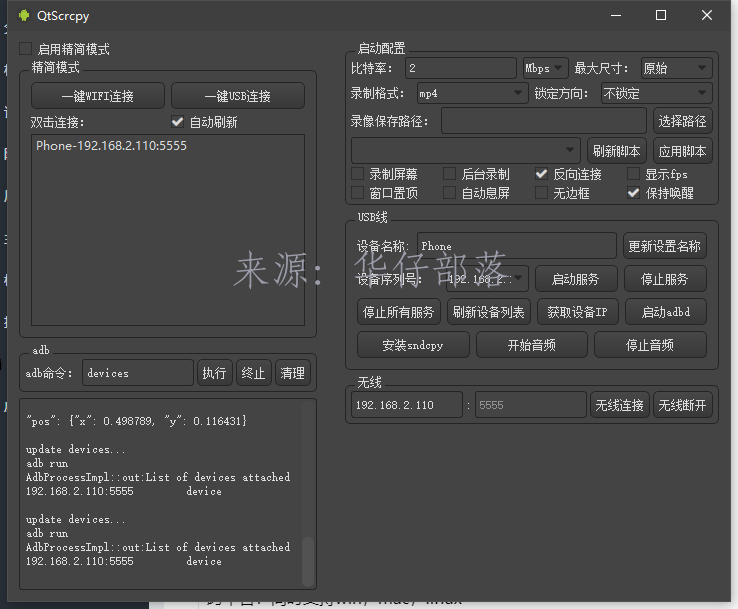The height and width of the screenshot is (609, 738).
Task: Click the 安装sndcpy button
Action: [x=413, y=345]
